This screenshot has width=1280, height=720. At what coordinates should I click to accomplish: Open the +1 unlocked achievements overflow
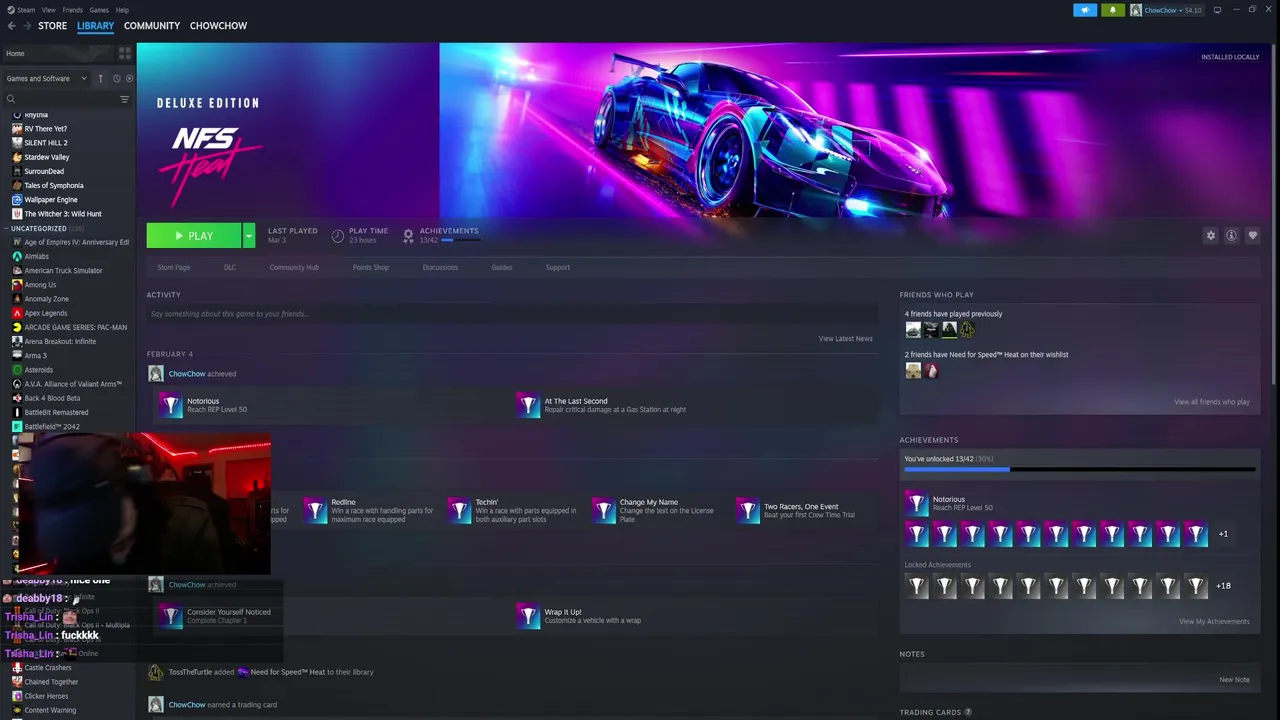pyautogui.click(x=1222, y=534)
